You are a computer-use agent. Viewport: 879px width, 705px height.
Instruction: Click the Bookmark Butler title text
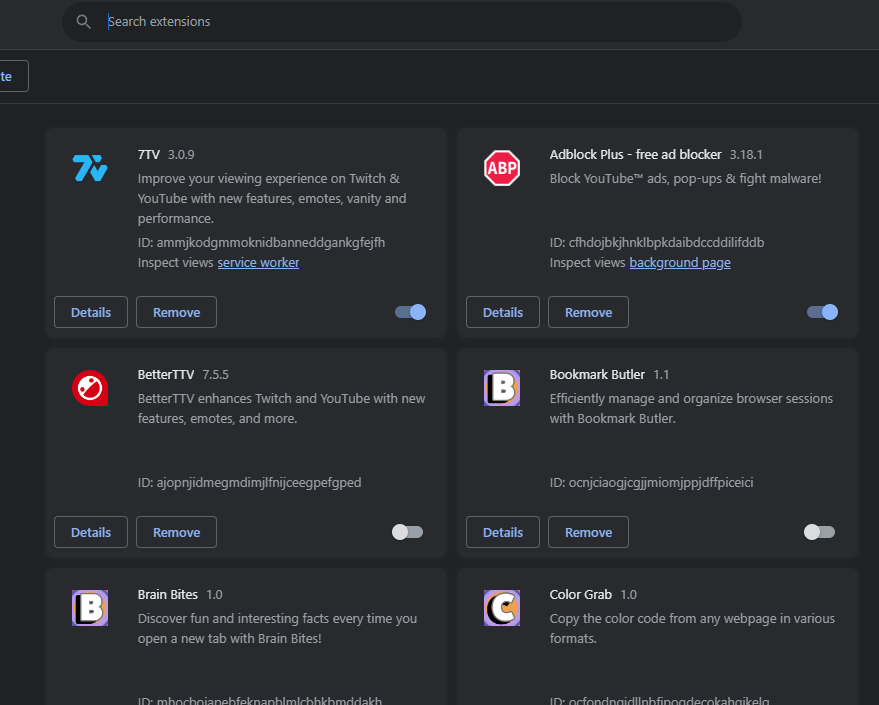pyautogui.click(x=597, y=374)
